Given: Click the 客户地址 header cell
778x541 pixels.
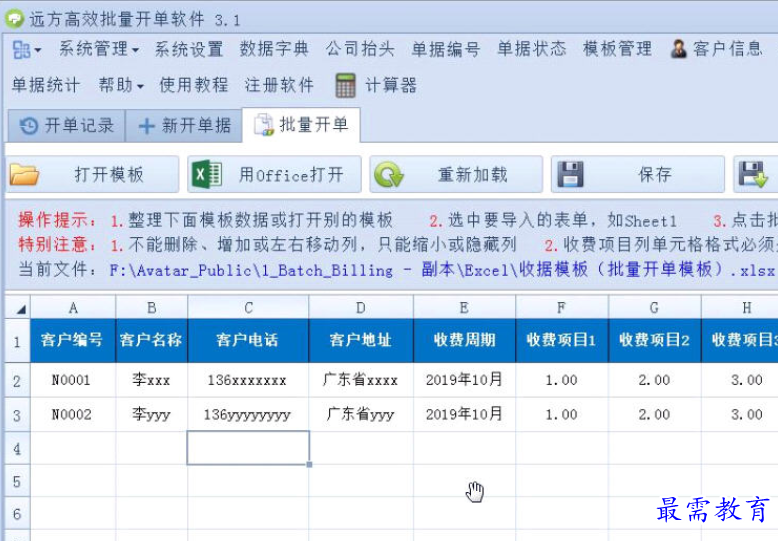Looking at the screenshot, I should pyautogui.click(x=361, y=340).
